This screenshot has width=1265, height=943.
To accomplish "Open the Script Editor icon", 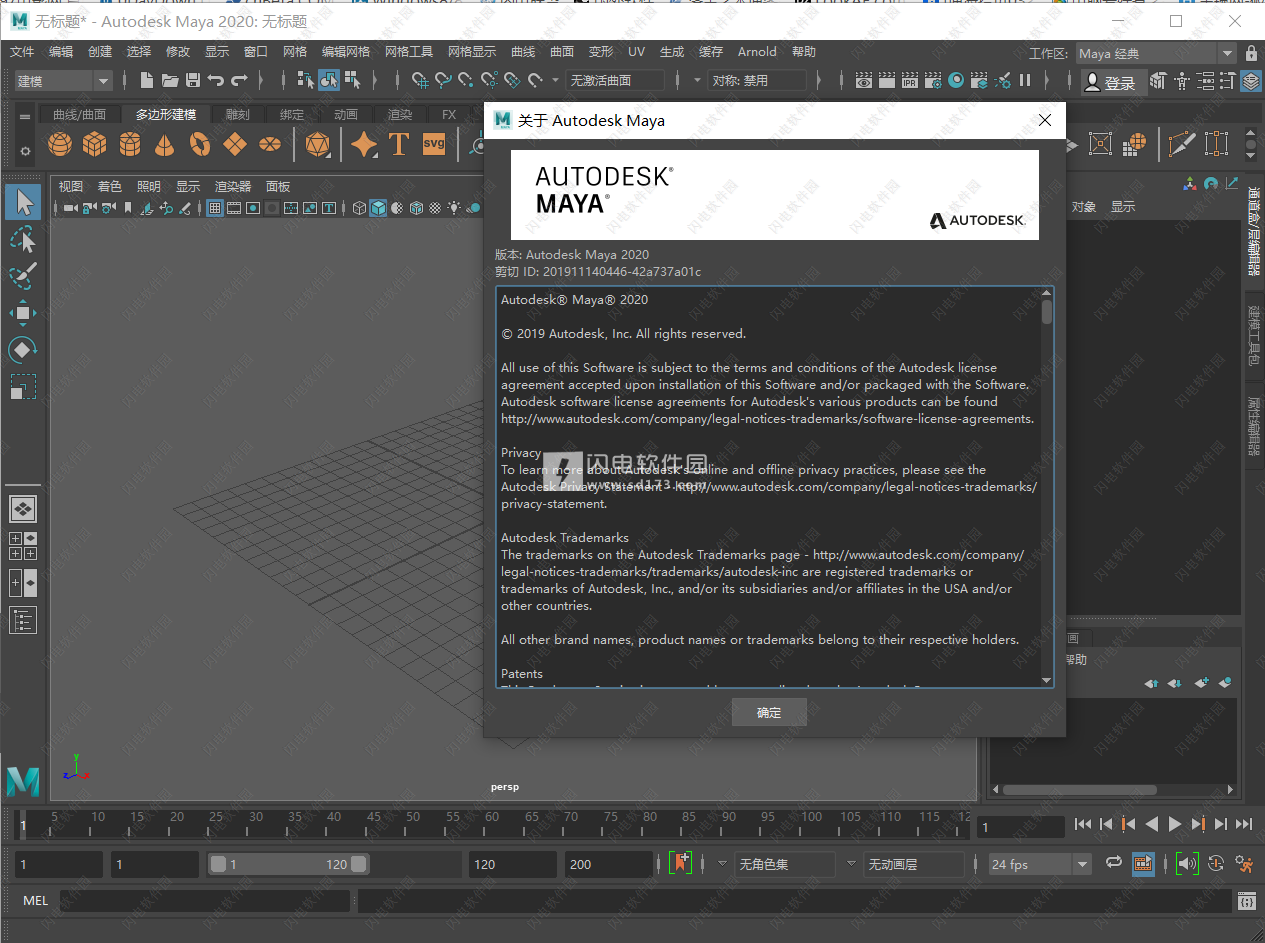I will click(x=1246, y=901).
